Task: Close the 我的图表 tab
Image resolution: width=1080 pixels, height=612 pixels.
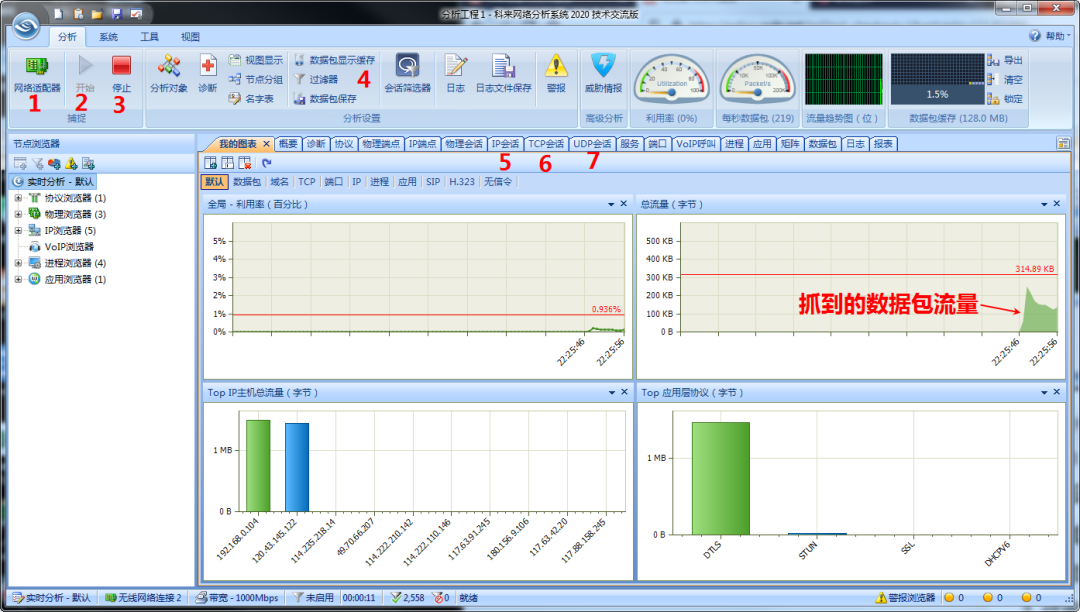Action: (x=267, y=144)
